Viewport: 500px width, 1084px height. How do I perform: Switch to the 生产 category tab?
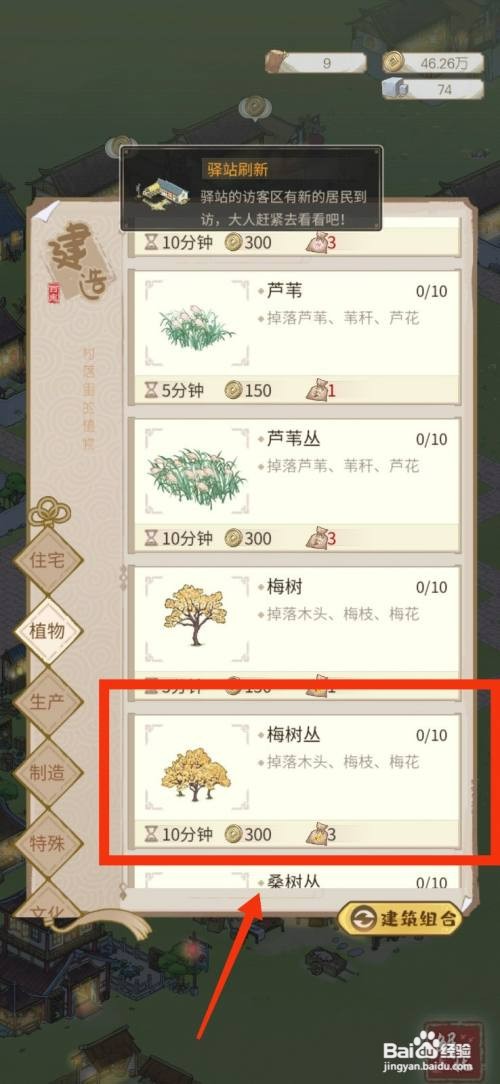point(48,701)
